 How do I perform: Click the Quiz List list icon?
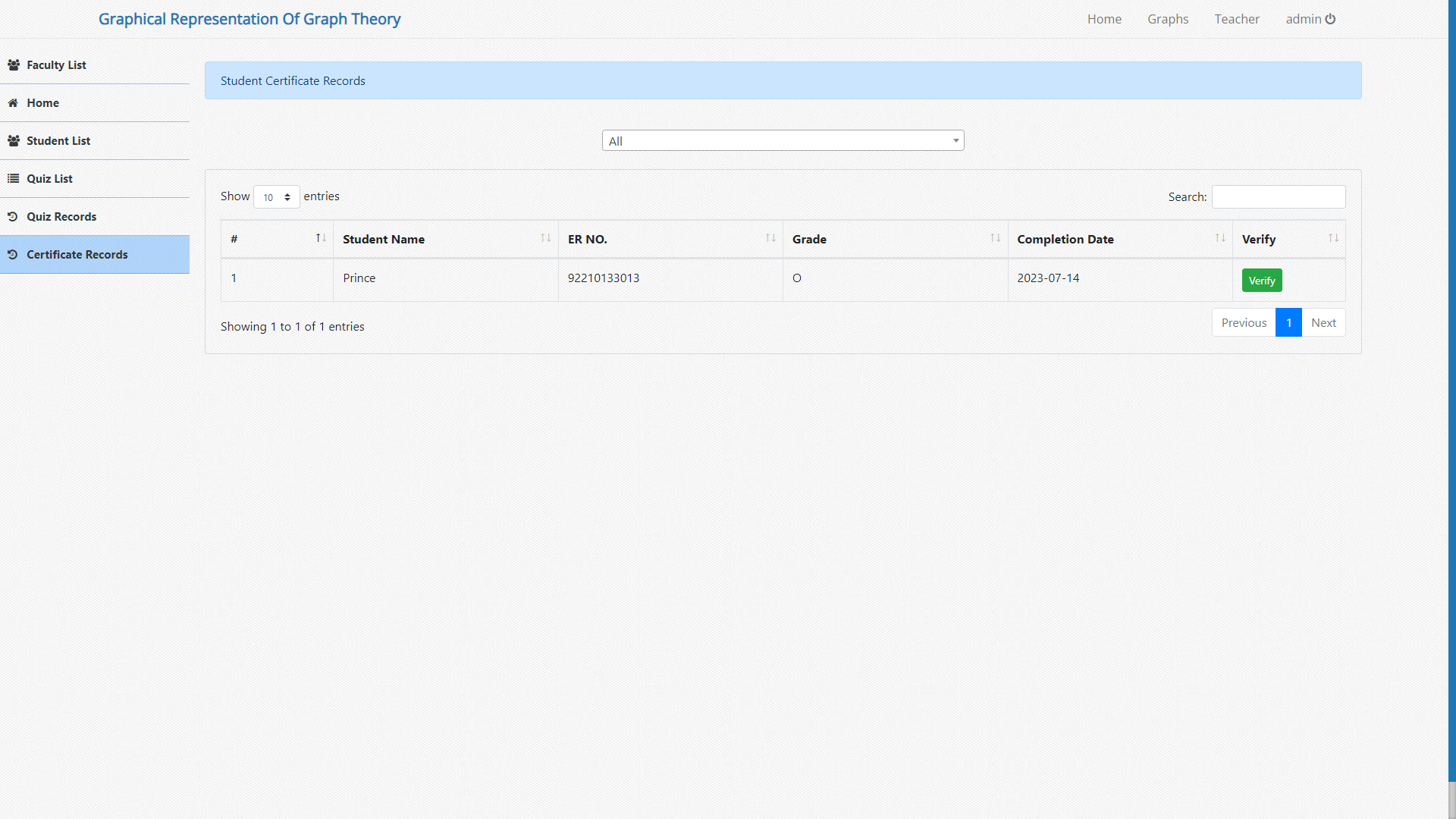click(x=13, y=179)
